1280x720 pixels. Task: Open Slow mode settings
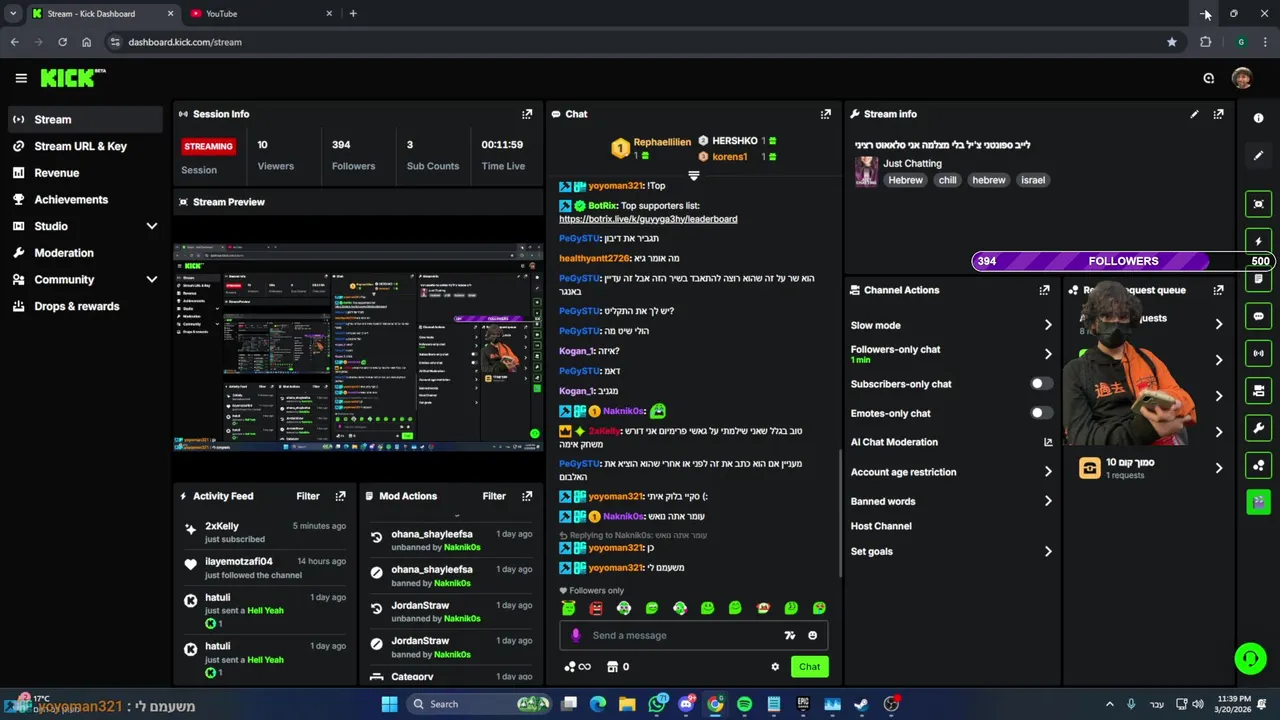[951, 325]
